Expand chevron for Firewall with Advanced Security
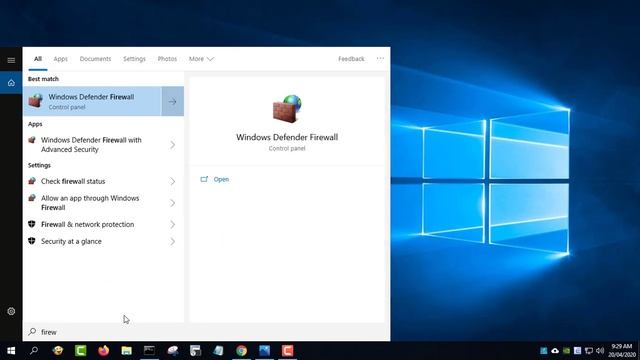This screenshot has height=360, width=640. tap(173, 144)
